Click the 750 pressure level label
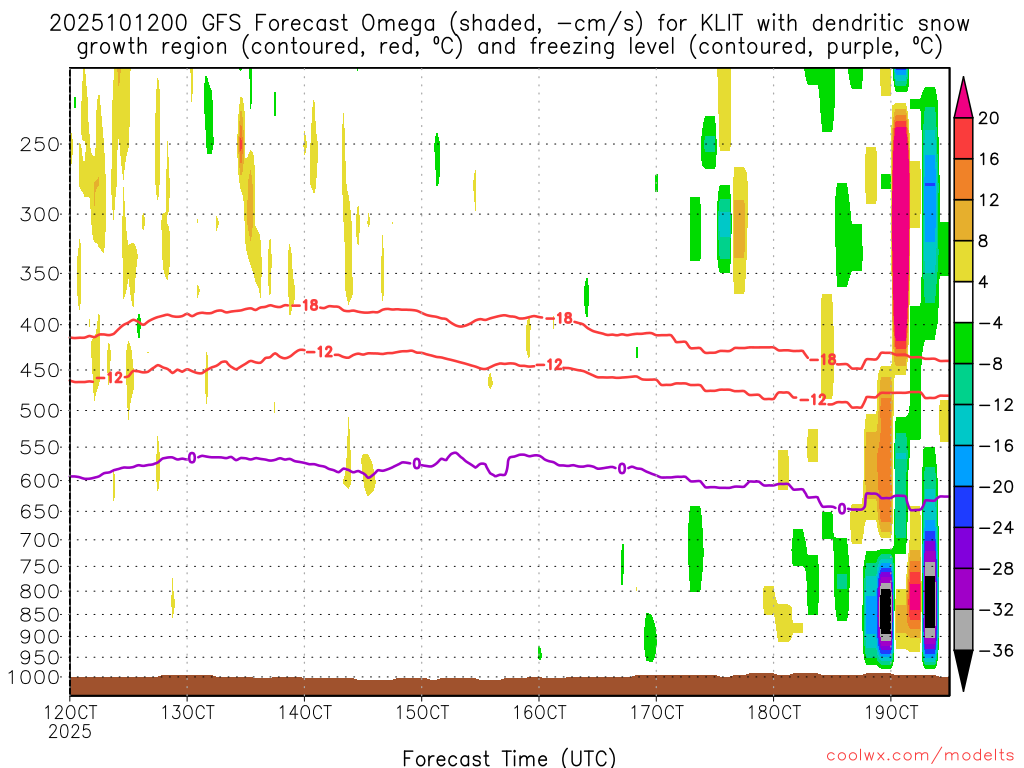The width and height of the screenshot is (1024, 768). pyautogui.click(x=40, y=567)
